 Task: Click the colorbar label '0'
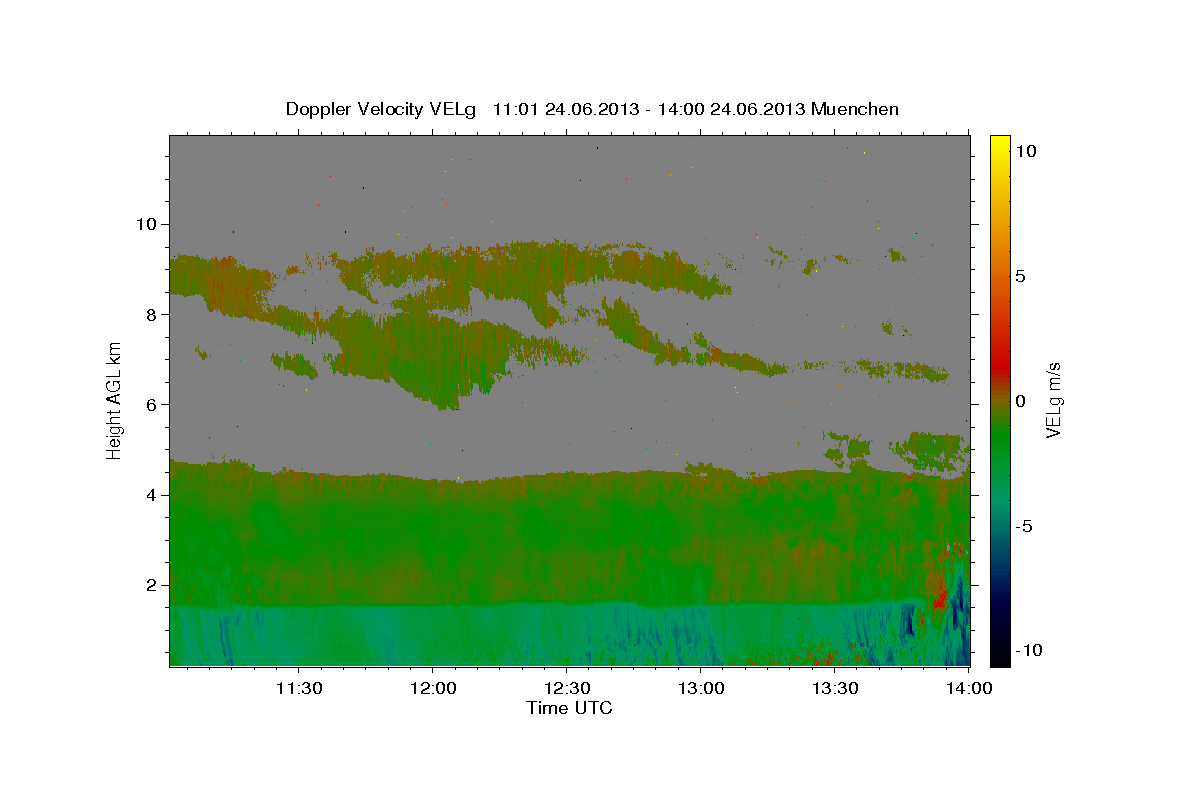1020,401
